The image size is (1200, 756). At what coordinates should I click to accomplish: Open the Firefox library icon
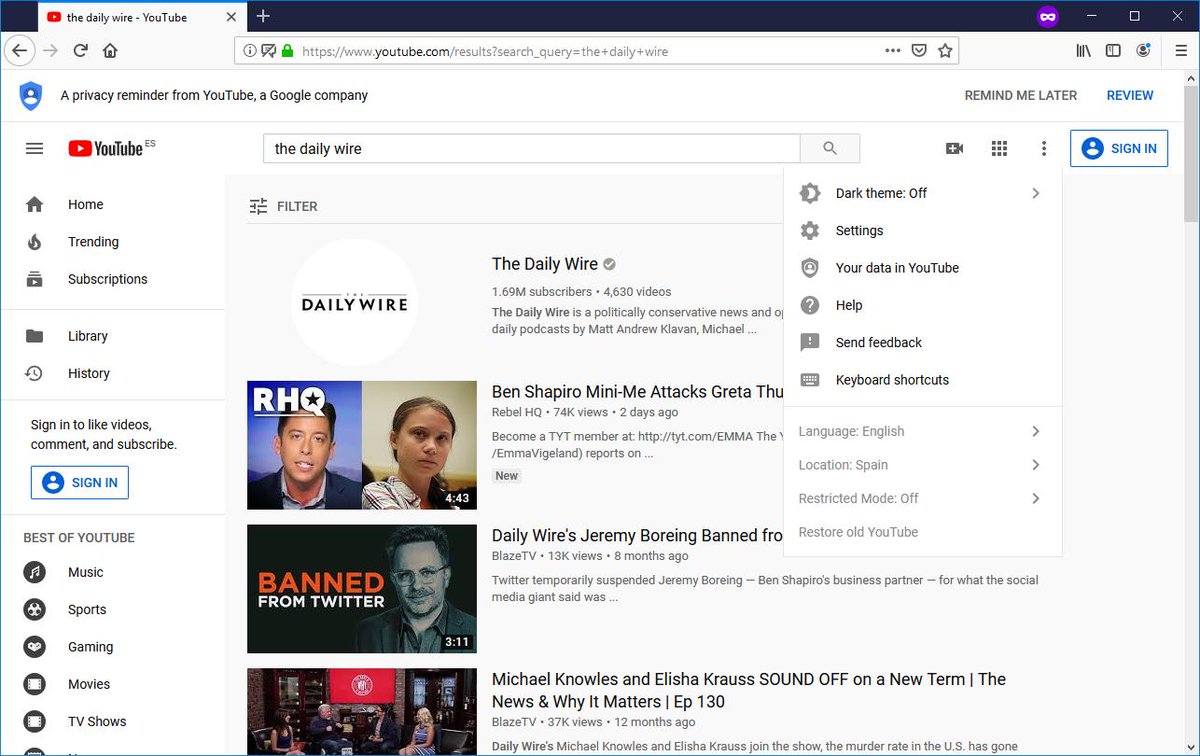pos(1083,50)
